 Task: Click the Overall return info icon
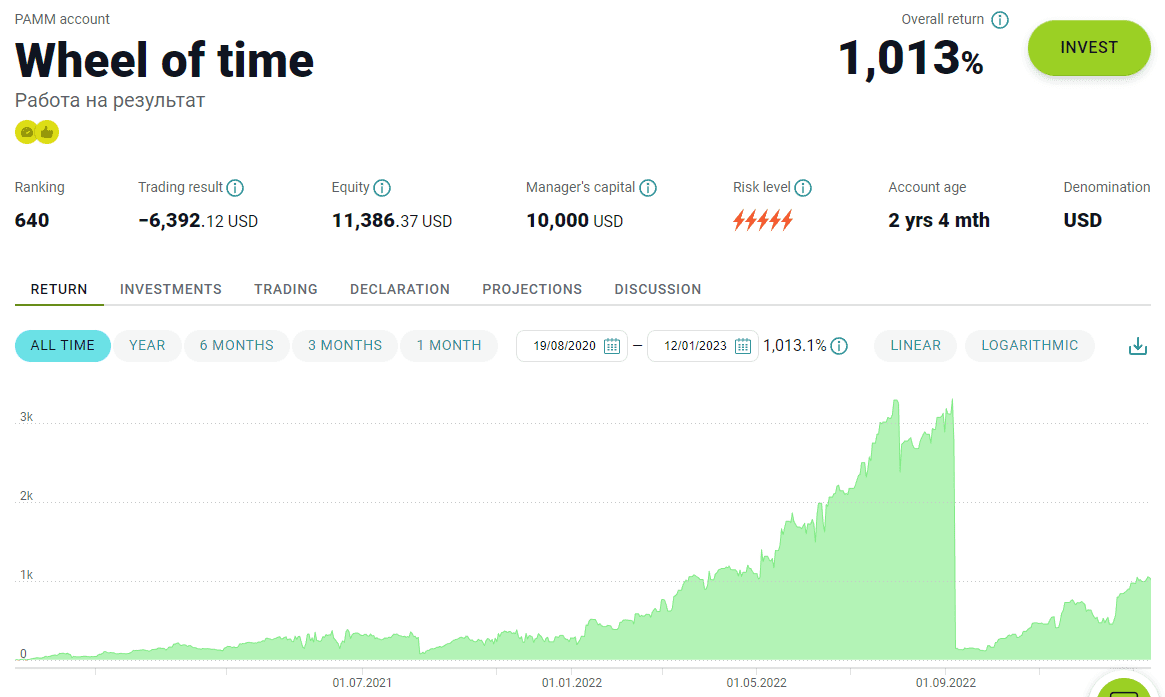(1000, 20)
